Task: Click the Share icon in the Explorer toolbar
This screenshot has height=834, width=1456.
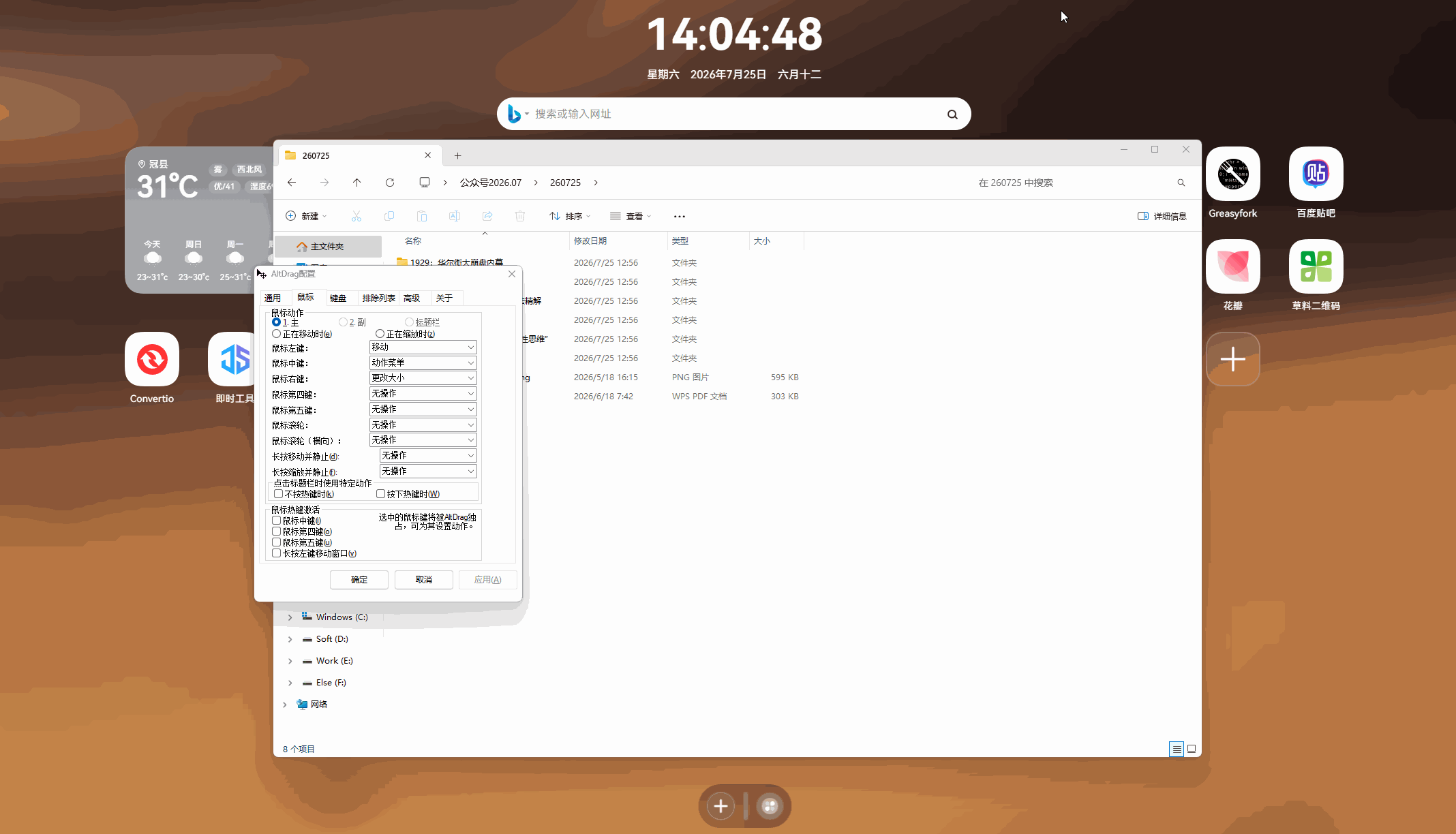Action: coord(487,216)
